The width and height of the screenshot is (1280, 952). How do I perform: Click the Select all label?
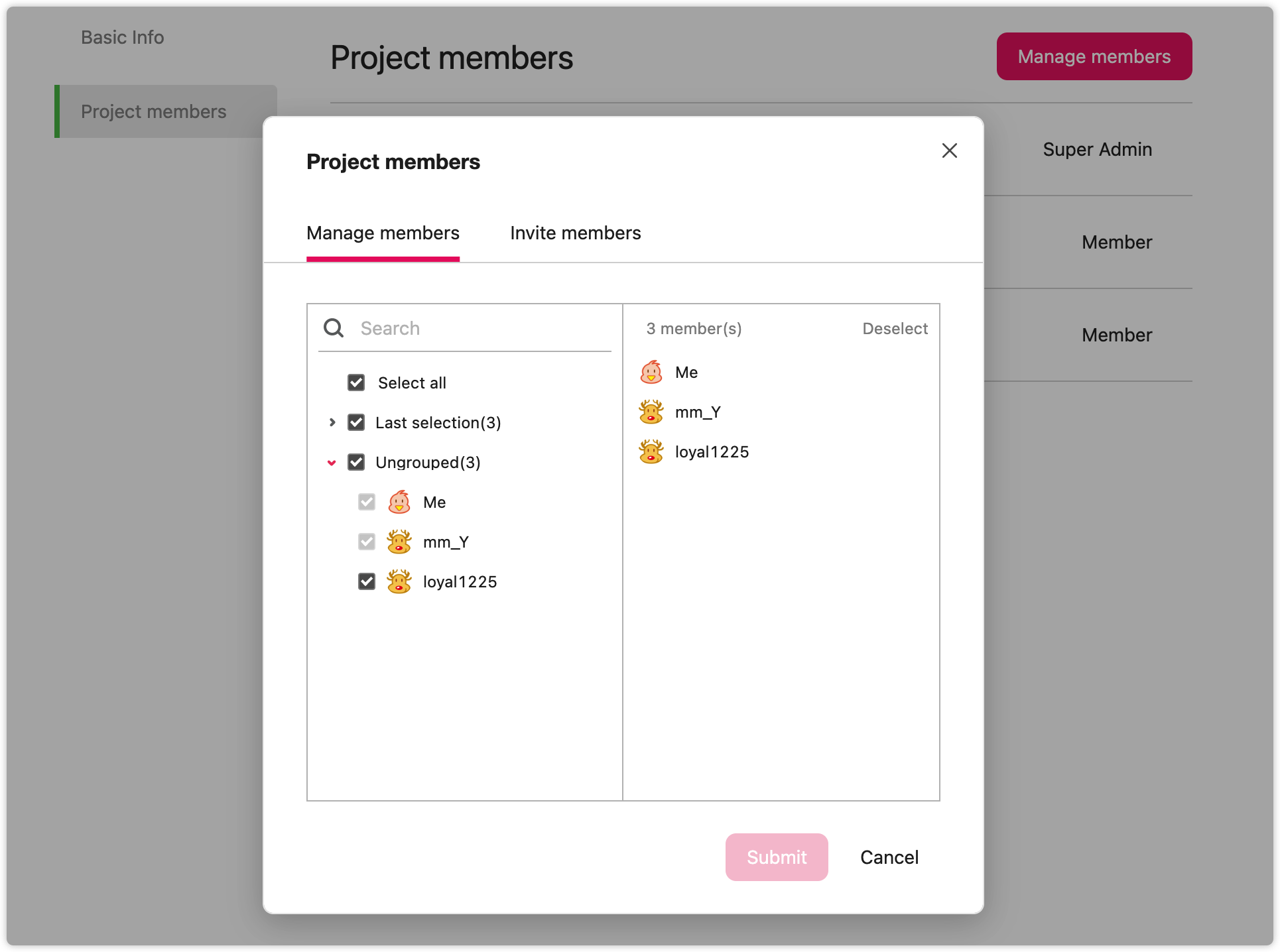click(x=412, y=383)
